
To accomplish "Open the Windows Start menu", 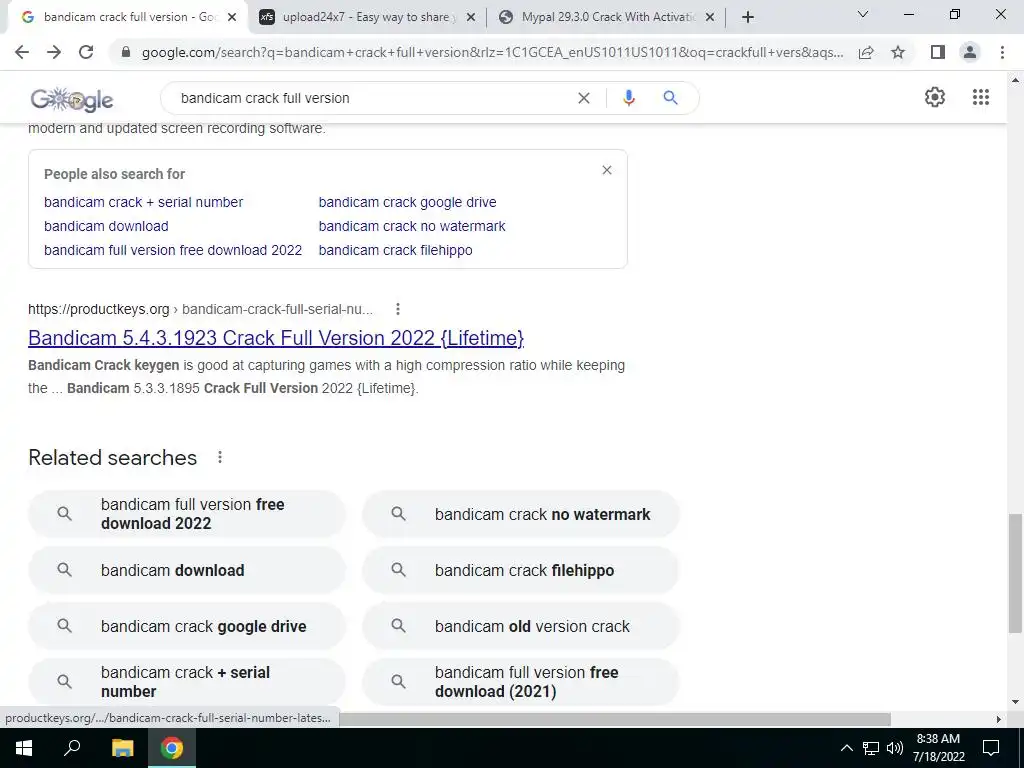I will pyautogui.click(x=24, y=748).
